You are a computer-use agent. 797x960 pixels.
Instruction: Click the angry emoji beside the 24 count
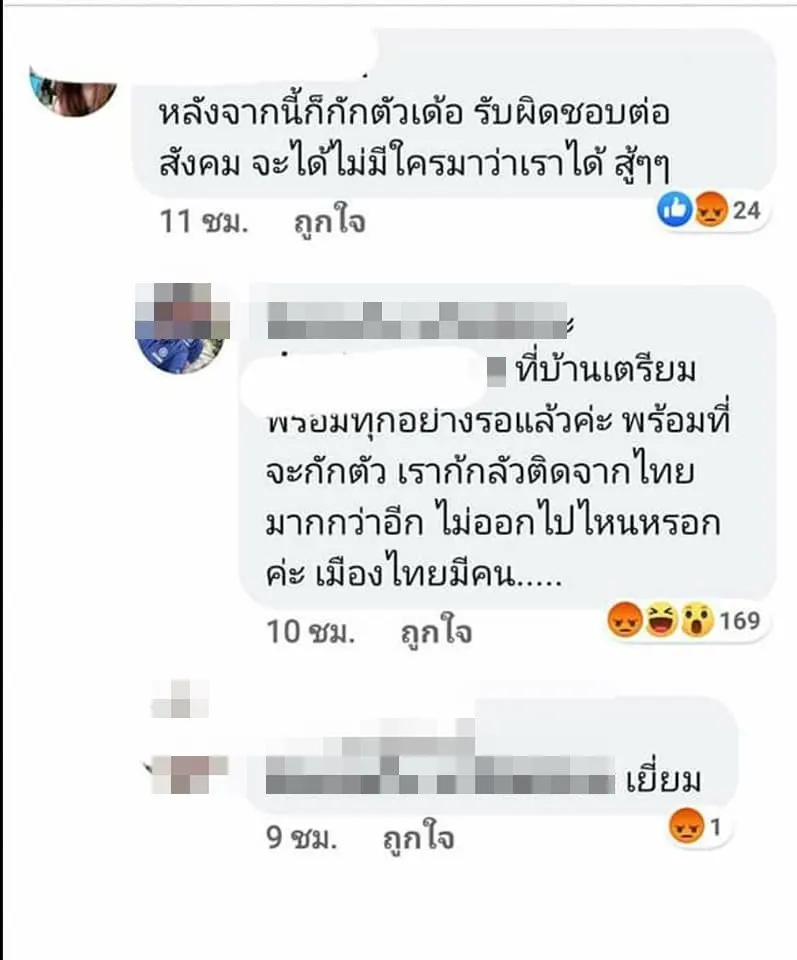click(x=709, y=210)
